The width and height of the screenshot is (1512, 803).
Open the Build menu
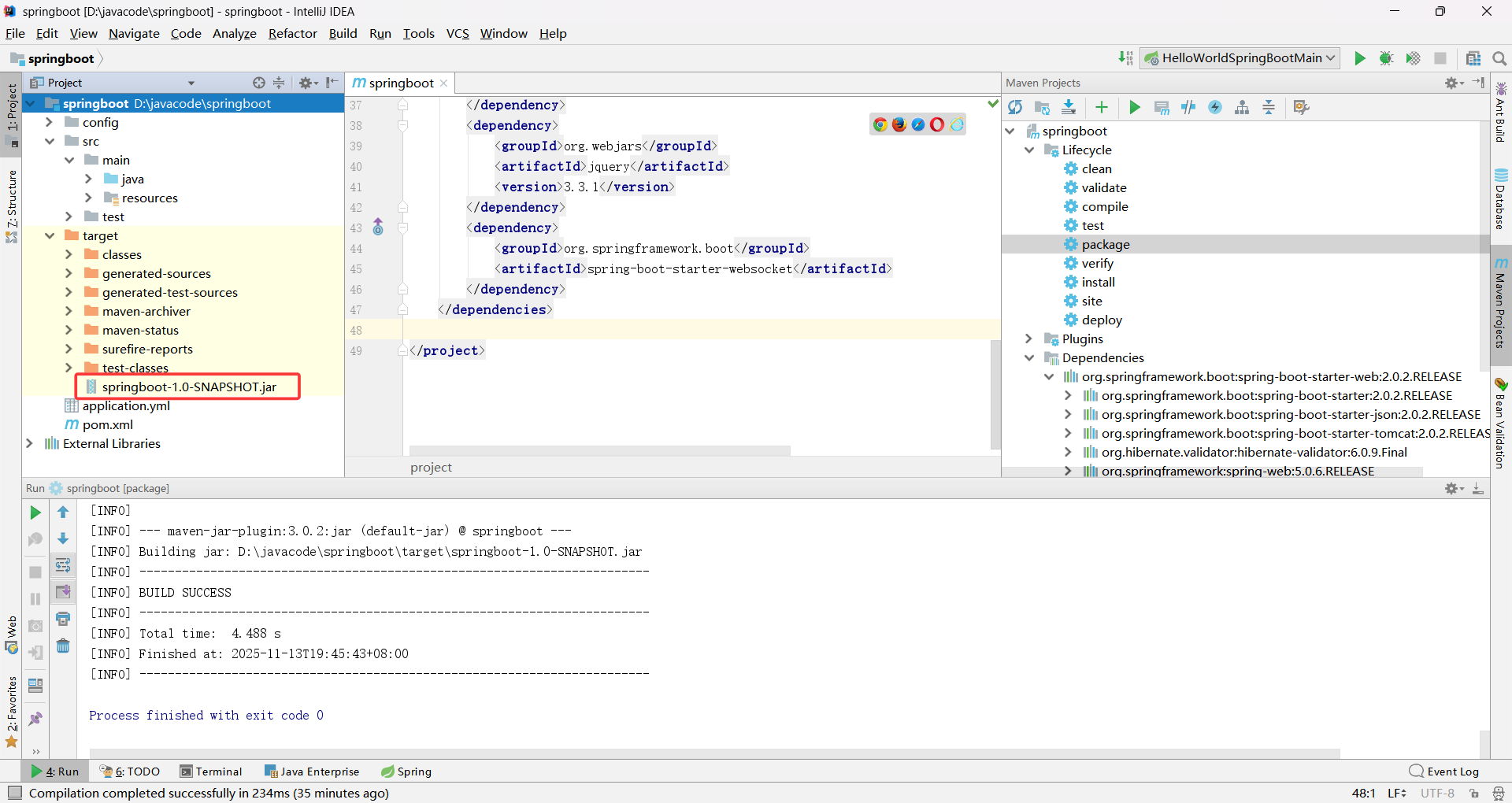coord(343,33)
